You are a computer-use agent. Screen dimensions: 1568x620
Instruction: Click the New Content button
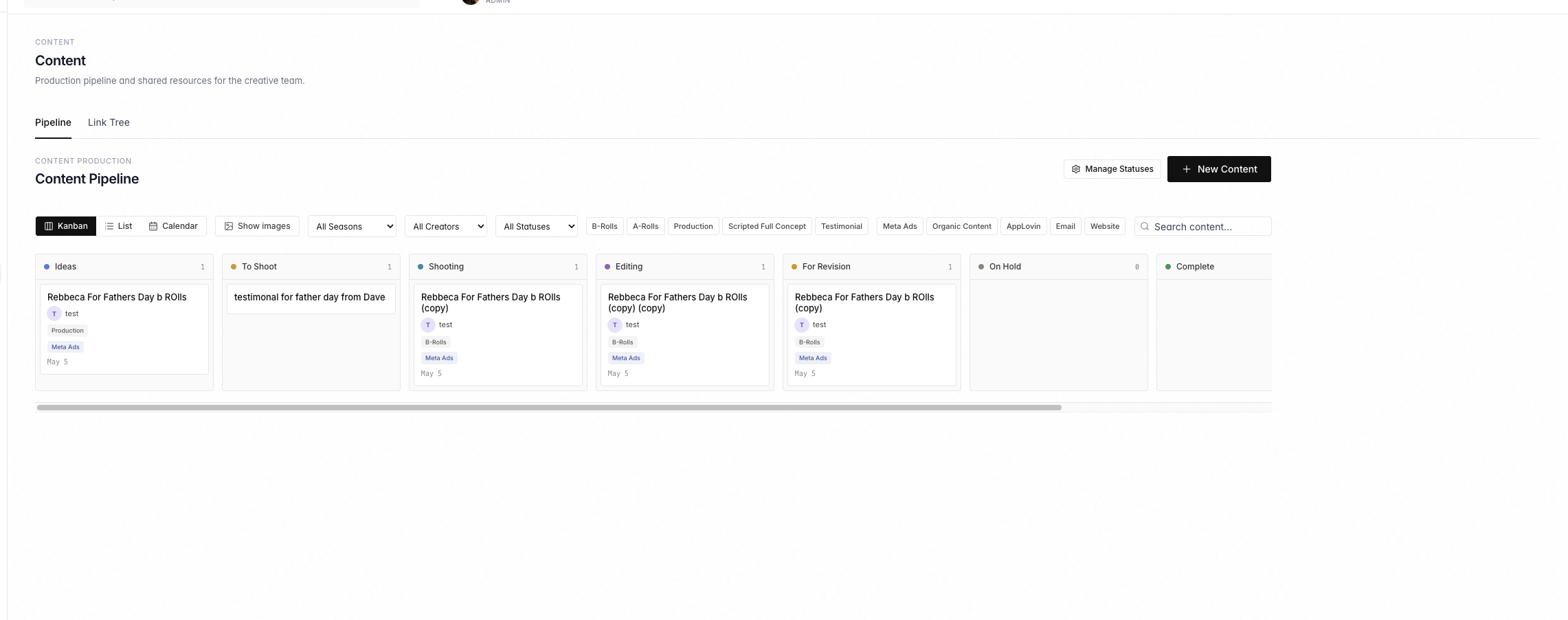1219,168
